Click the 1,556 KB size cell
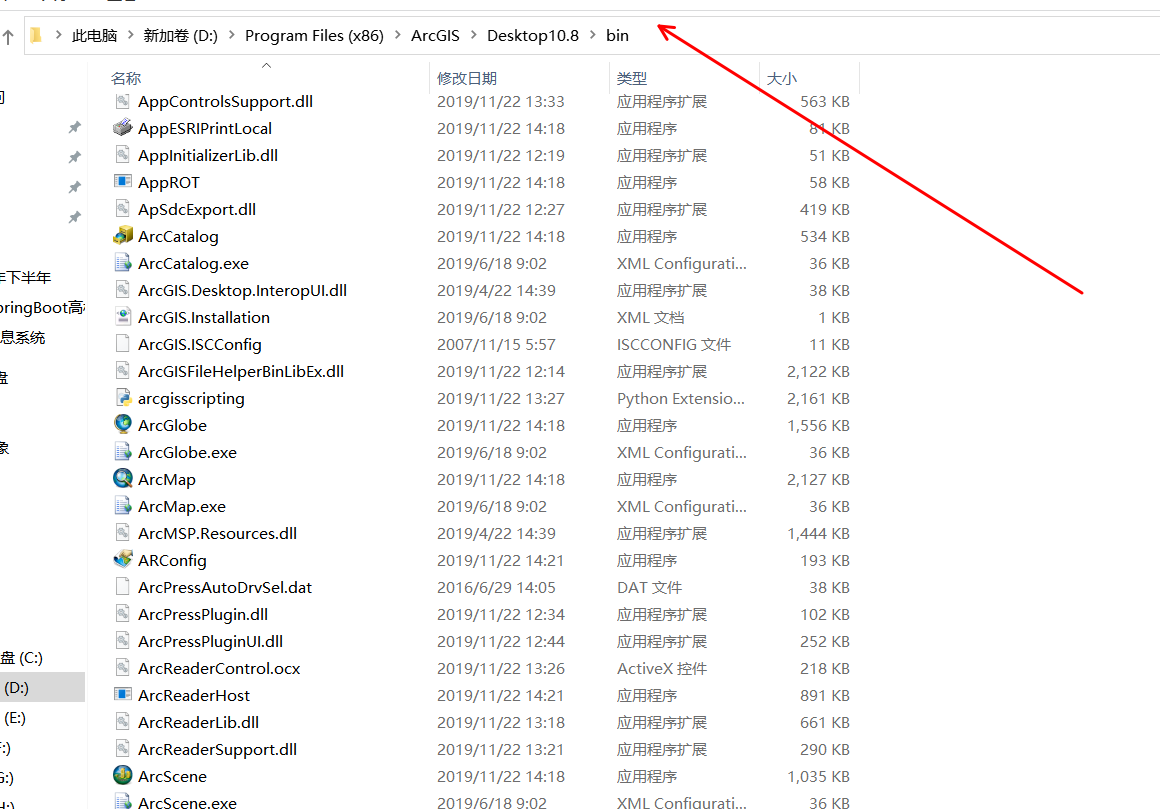 pos(817,425)
